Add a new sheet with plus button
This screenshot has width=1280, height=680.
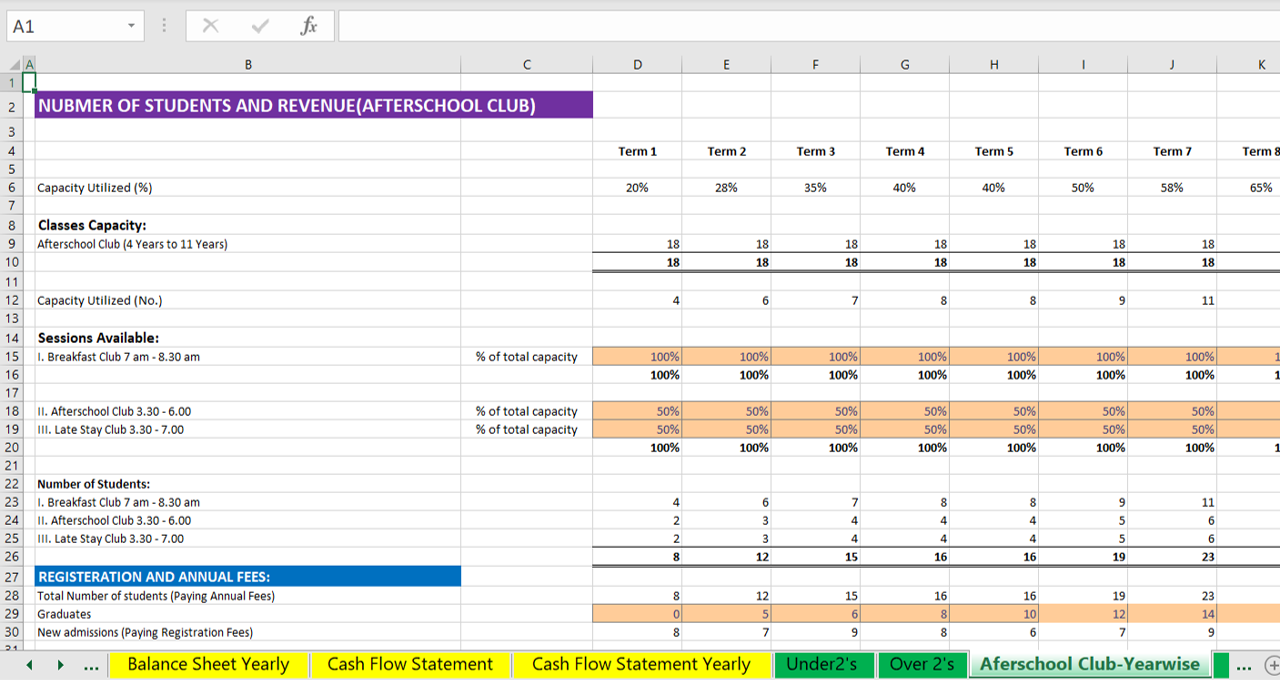[1272, 665]
